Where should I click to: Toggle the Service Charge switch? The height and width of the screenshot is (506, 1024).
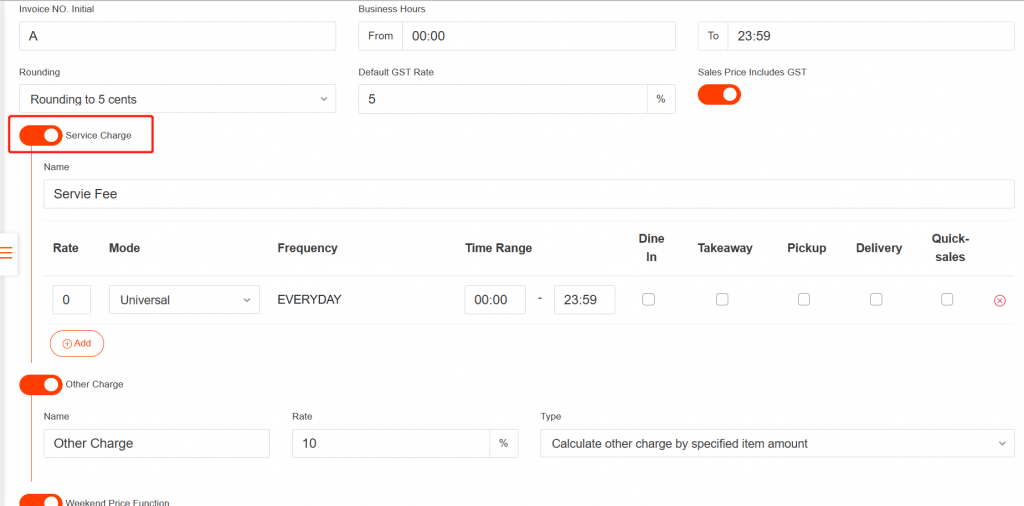pyautogui.click(x=41, y=135)
